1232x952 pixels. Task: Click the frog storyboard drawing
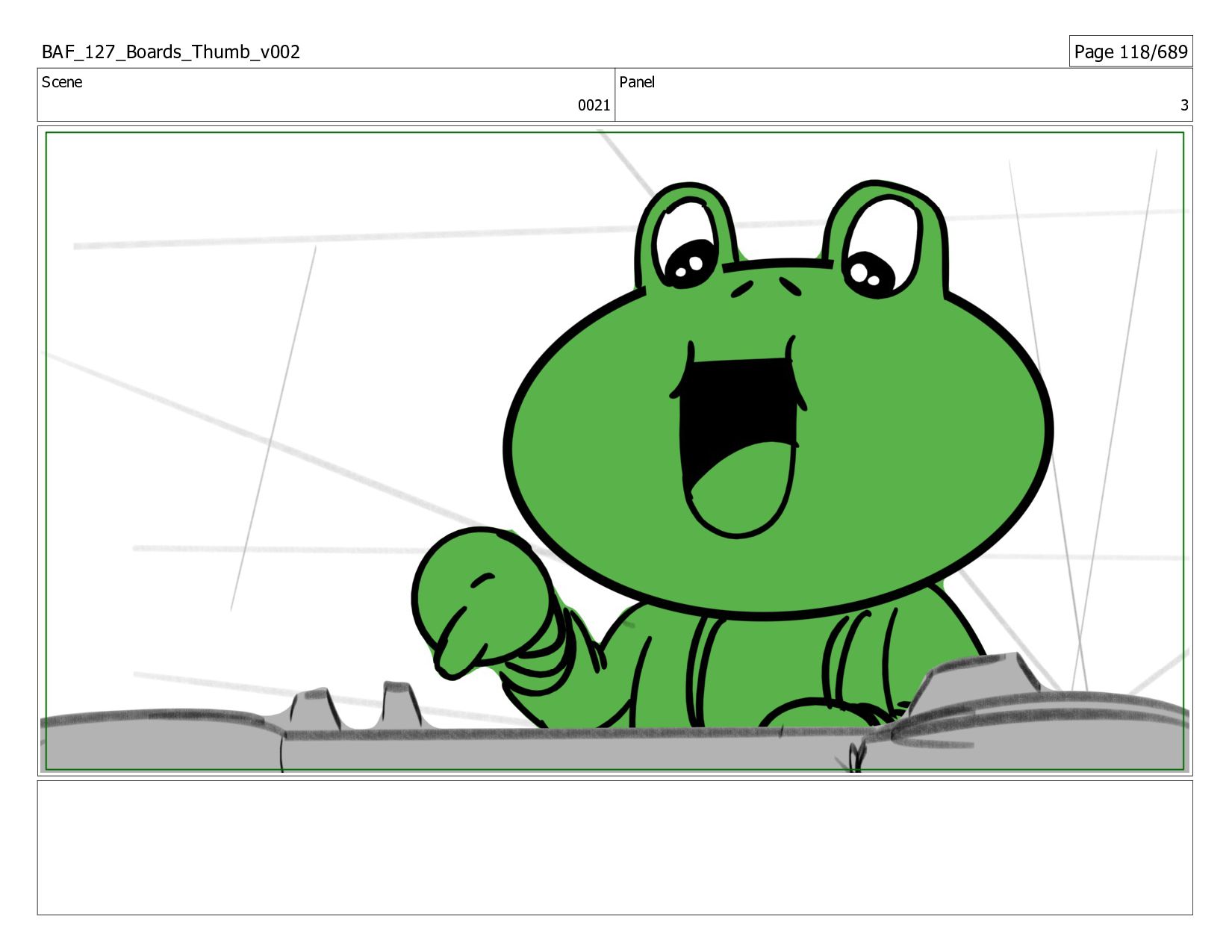[615, 451]
